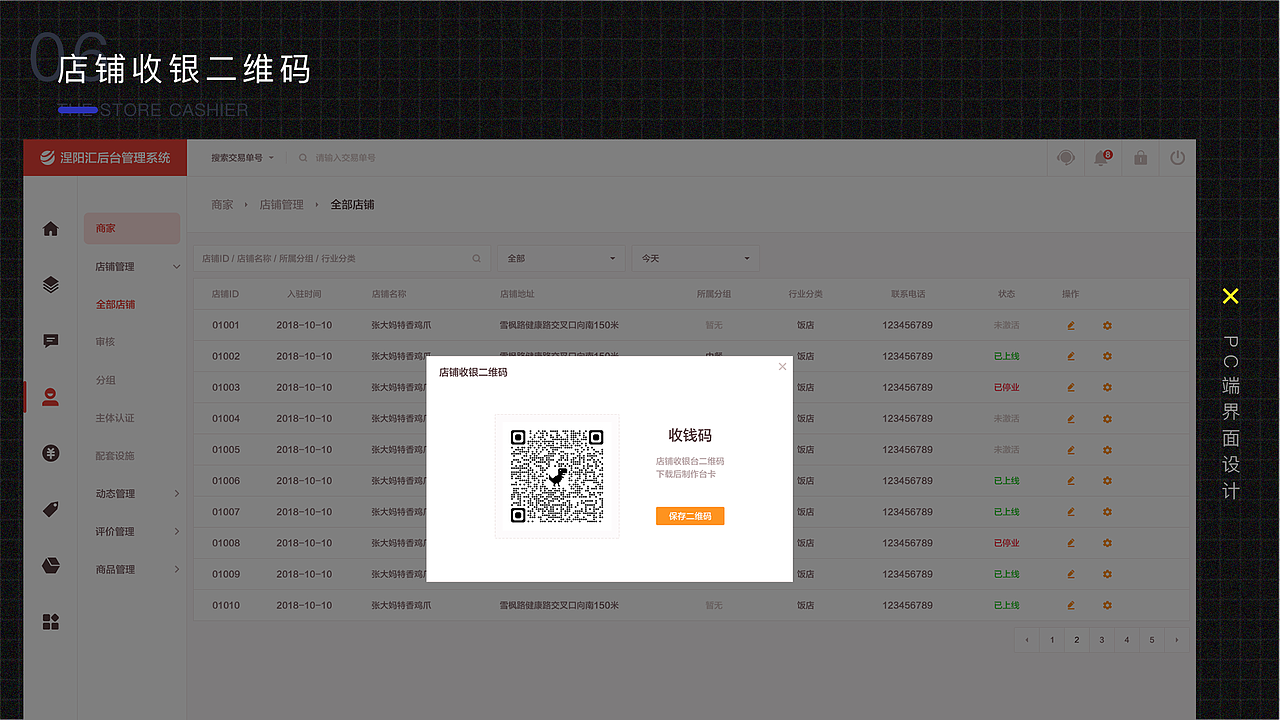Edit store 01005 with pencil icon
Image resolution: width=1280 pixels, height=720 pixels.
coord(1071,450)
